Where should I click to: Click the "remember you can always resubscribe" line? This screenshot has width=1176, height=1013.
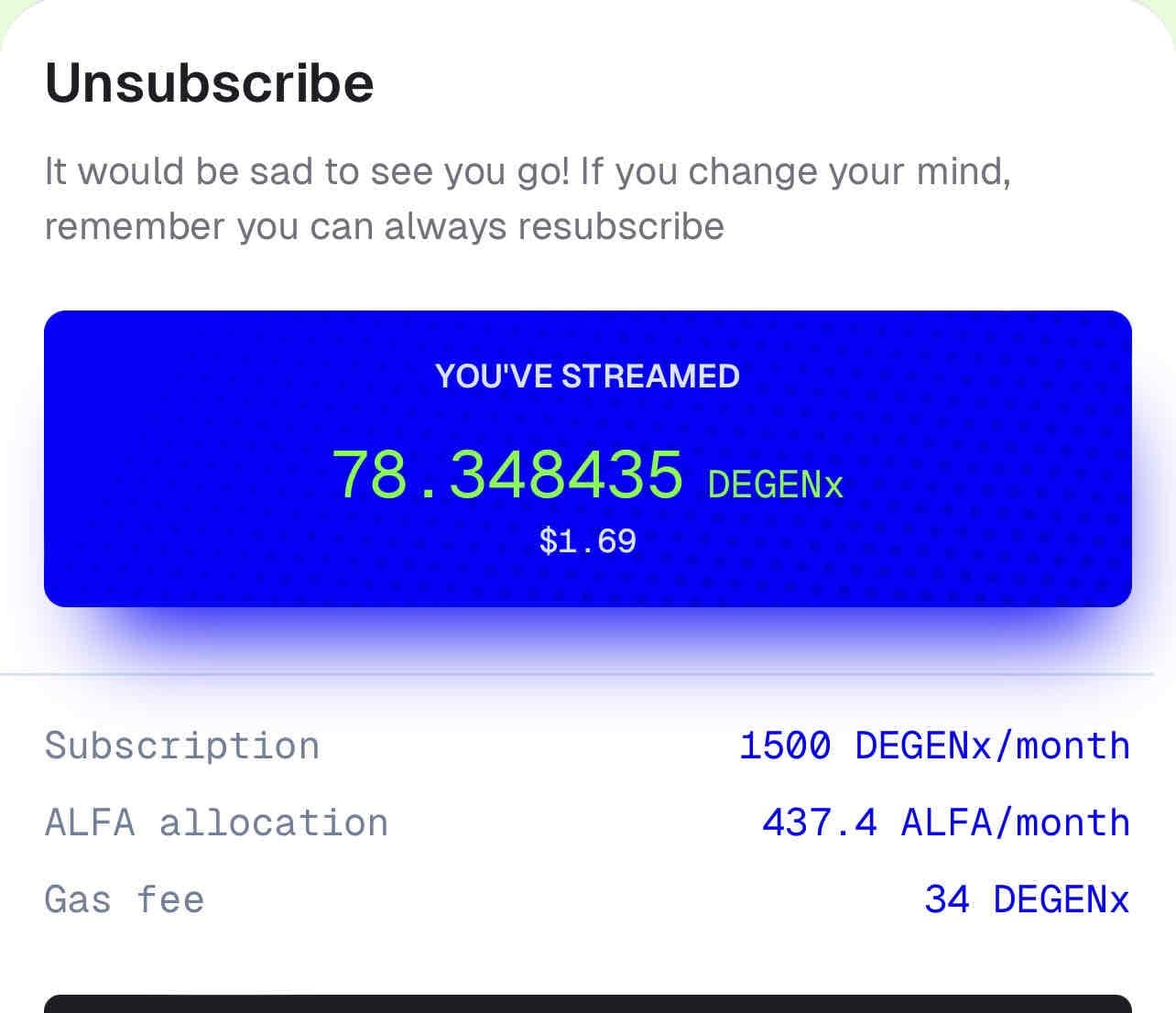click(384, 225)
